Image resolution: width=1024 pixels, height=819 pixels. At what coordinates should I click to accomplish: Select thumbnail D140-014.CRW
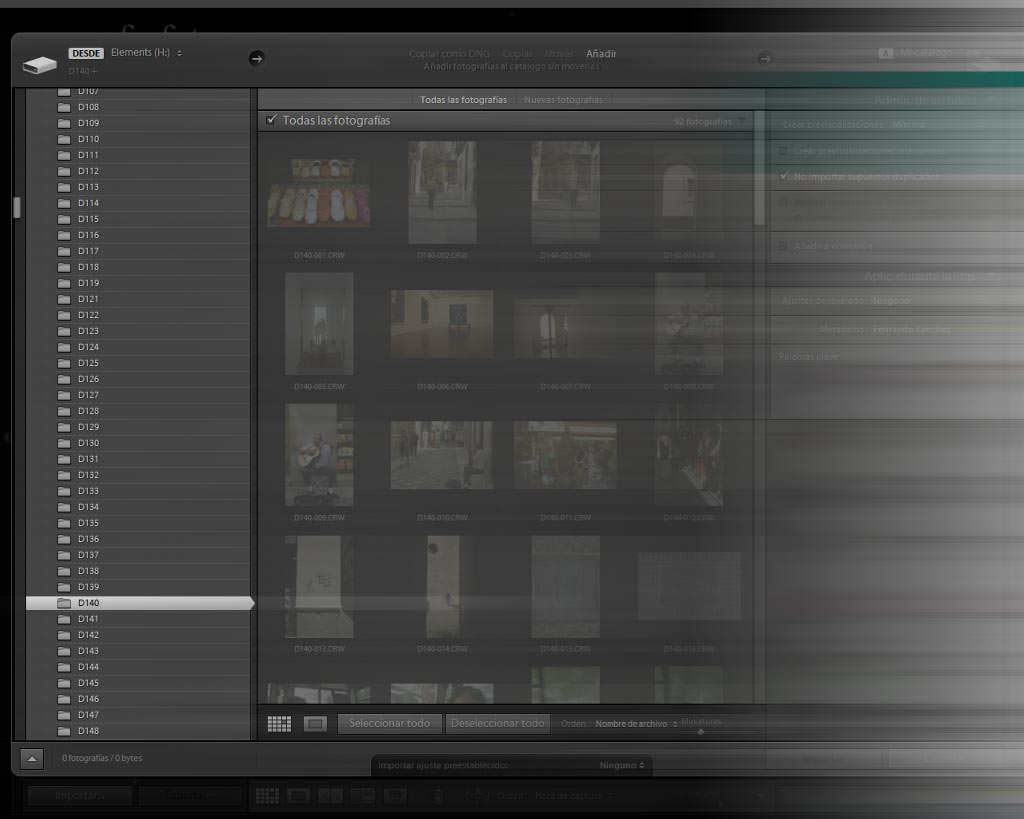442,586
